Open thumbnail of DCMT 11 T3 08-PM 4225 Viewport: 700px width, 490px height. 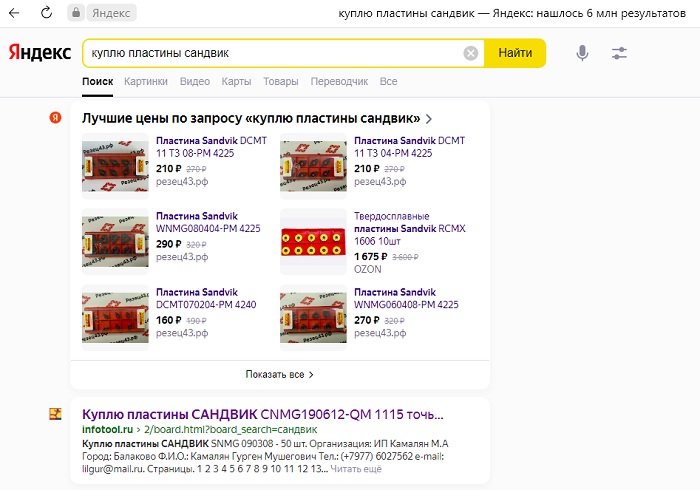pyautogui.click(x=115, y=166)
